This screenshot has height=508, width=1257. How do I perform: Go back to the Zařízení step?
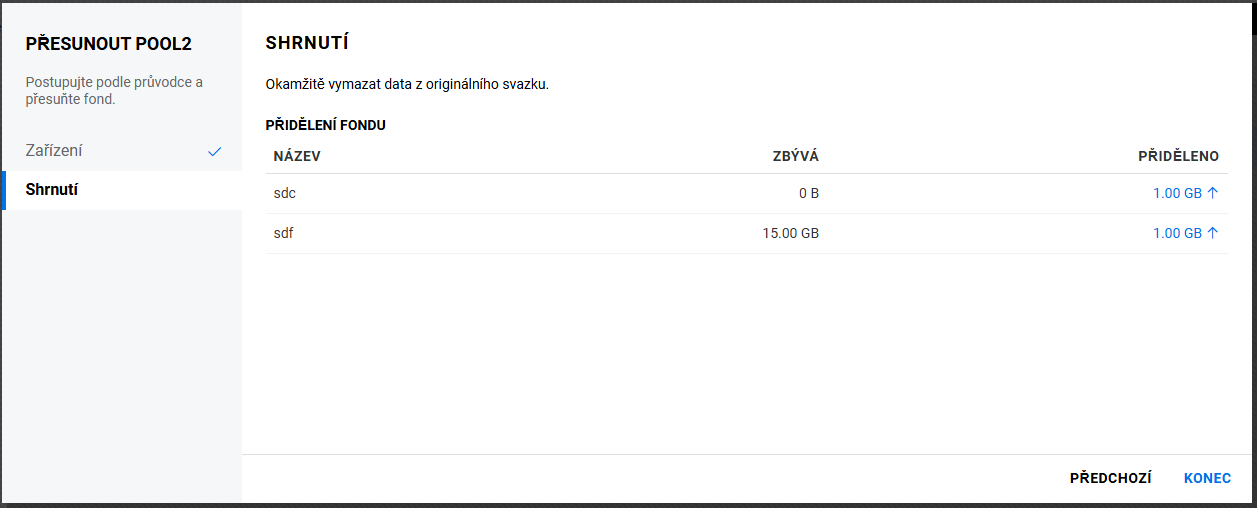coord(54,151)
